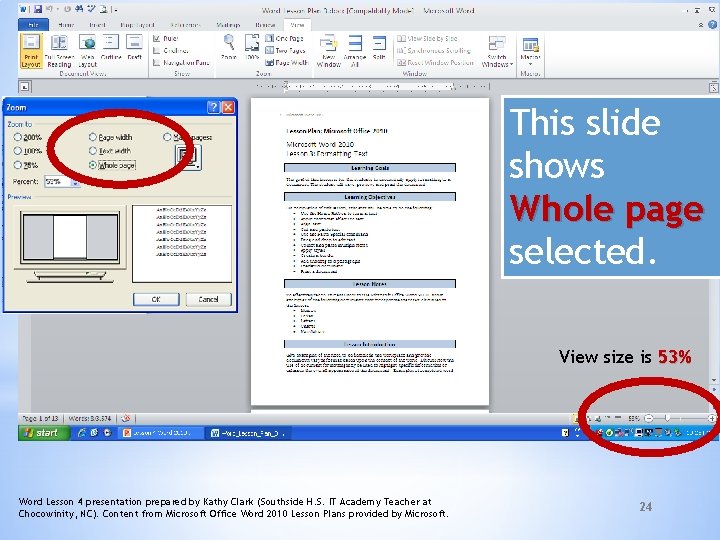Click the Windows start button

coord(44,433)
